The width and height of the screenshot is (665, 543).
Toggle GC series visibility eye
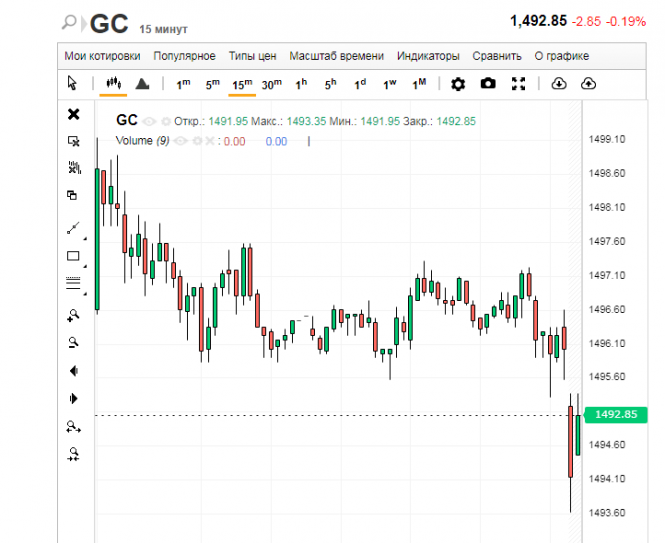[x=149, y=122]
